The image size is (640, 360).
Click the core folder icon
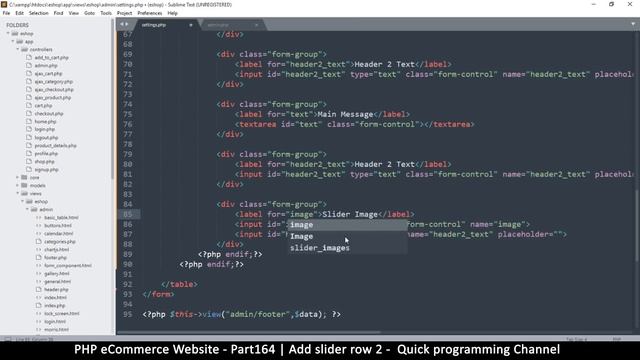tap(24, 178)
